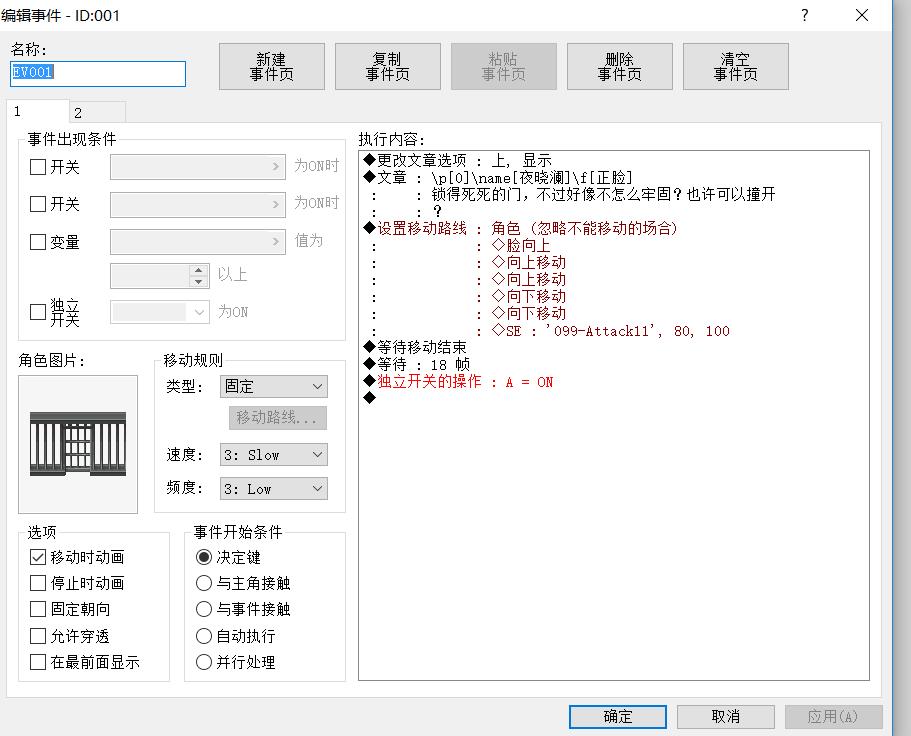
Task: Click the 新建事件页 button
Action: tap(271, 67)
